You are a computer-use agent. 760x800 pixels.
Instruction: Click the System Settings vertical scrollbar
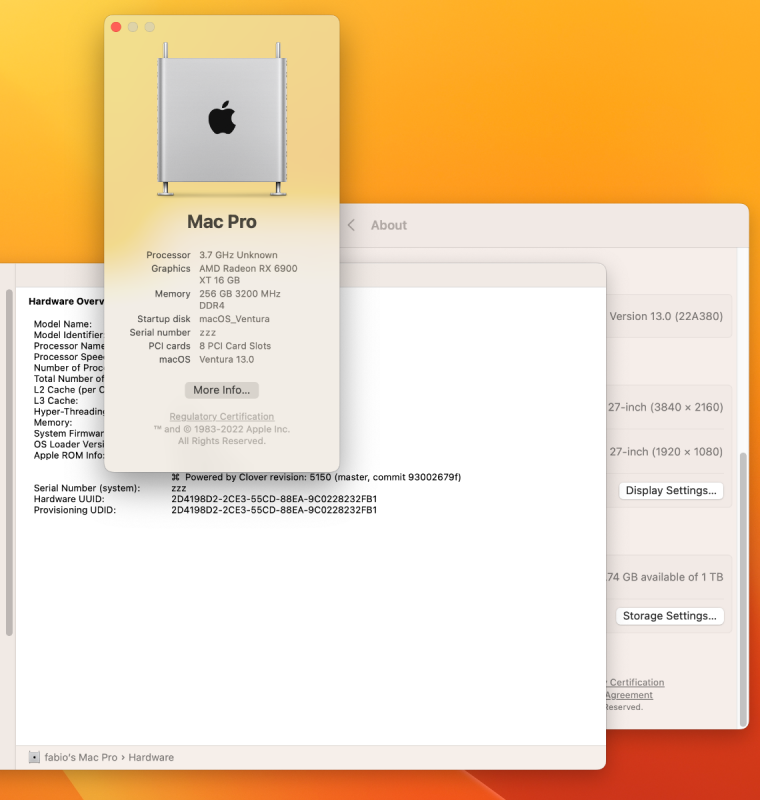743,589
